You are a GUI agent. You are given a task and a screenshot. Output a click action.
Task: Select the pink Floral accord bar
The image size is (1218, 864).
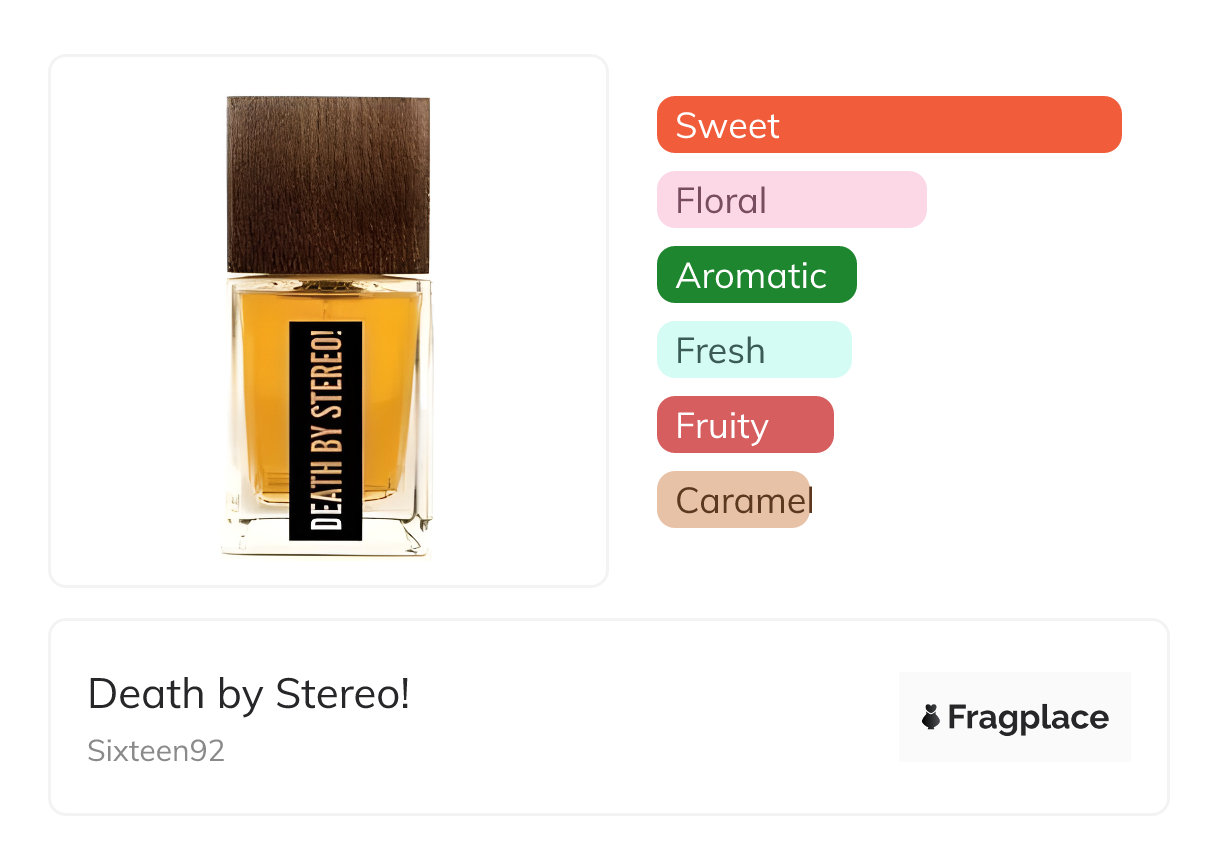tap(791, 200)
